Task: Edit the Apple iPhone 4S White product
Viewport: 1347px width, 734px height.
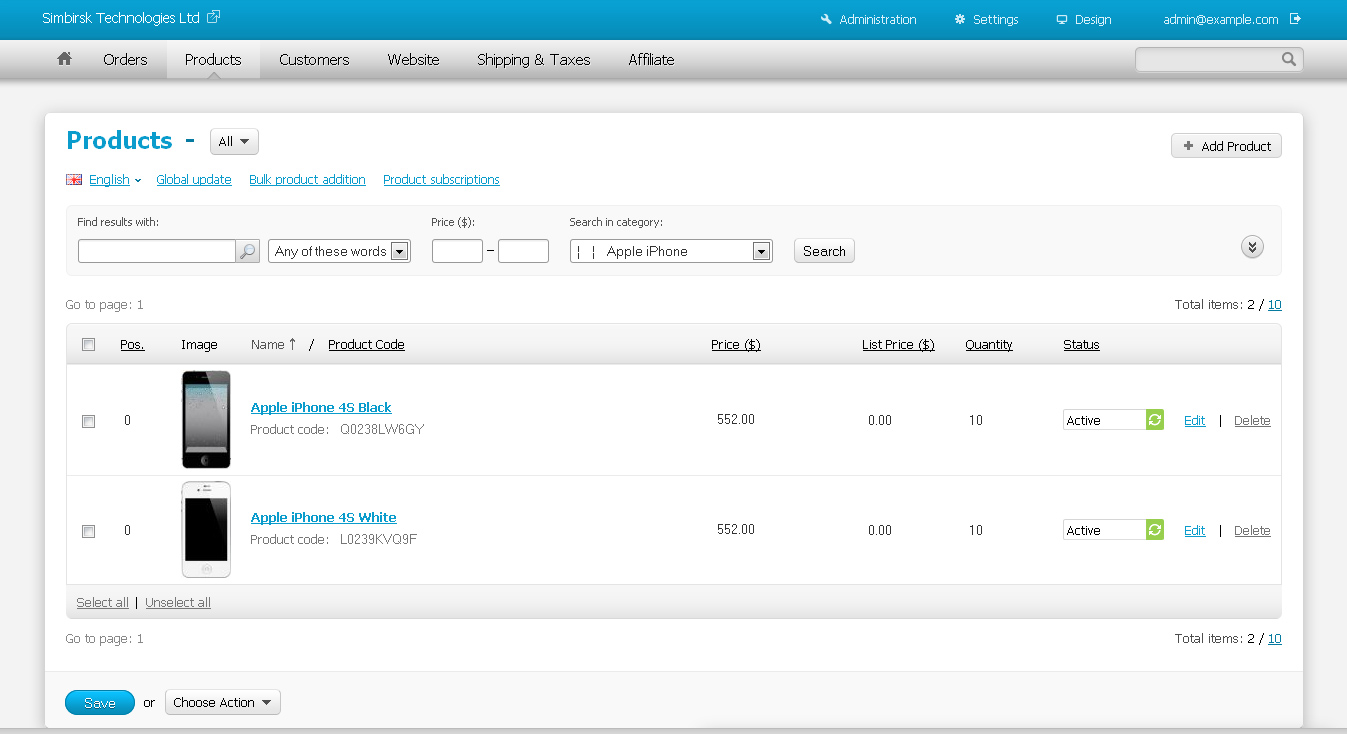Action: (1194, 531)
